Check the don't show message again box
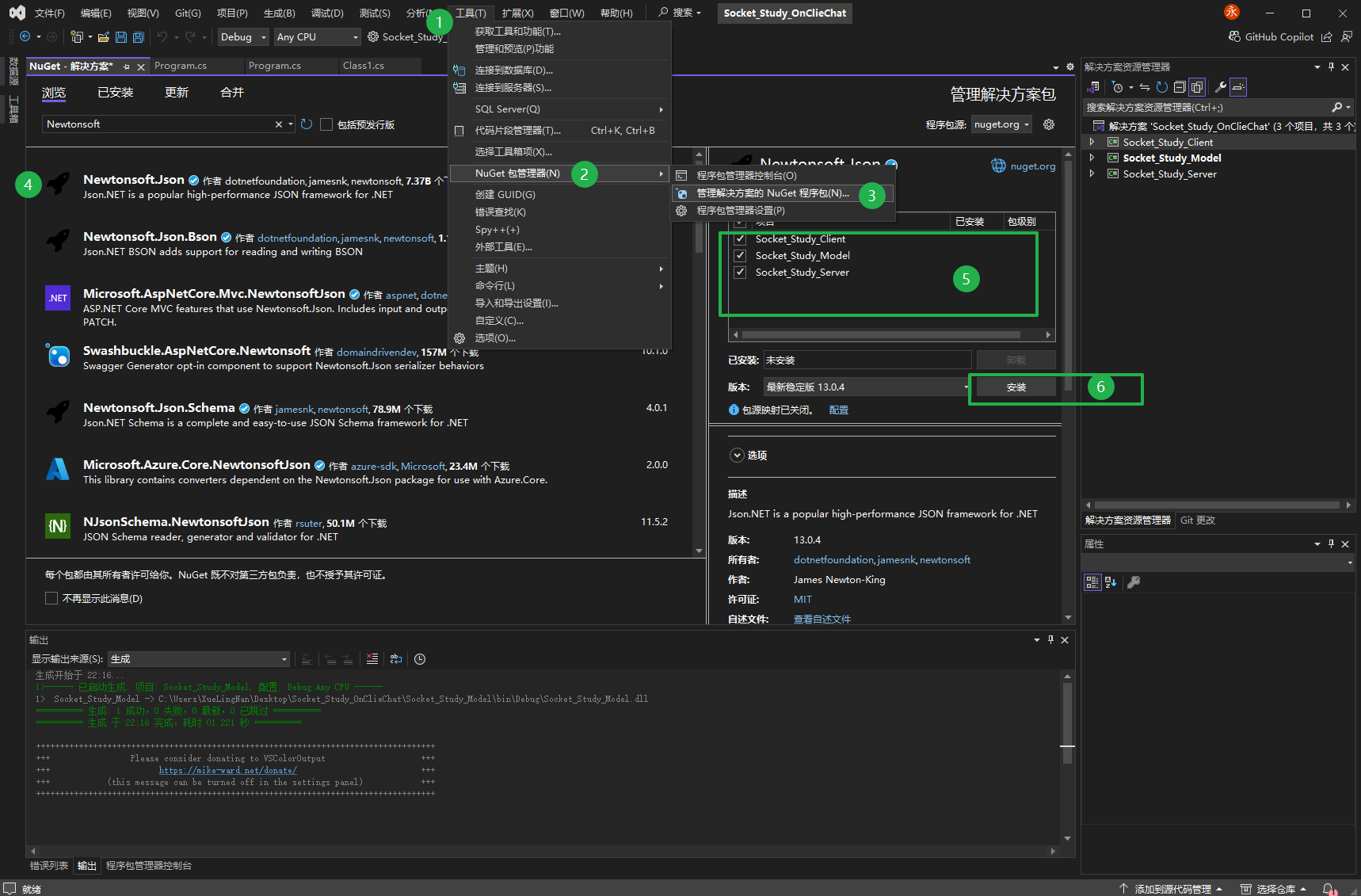The height and width of the screenshot is (896, 1361). pyautogui.click(x=51, y=598)
